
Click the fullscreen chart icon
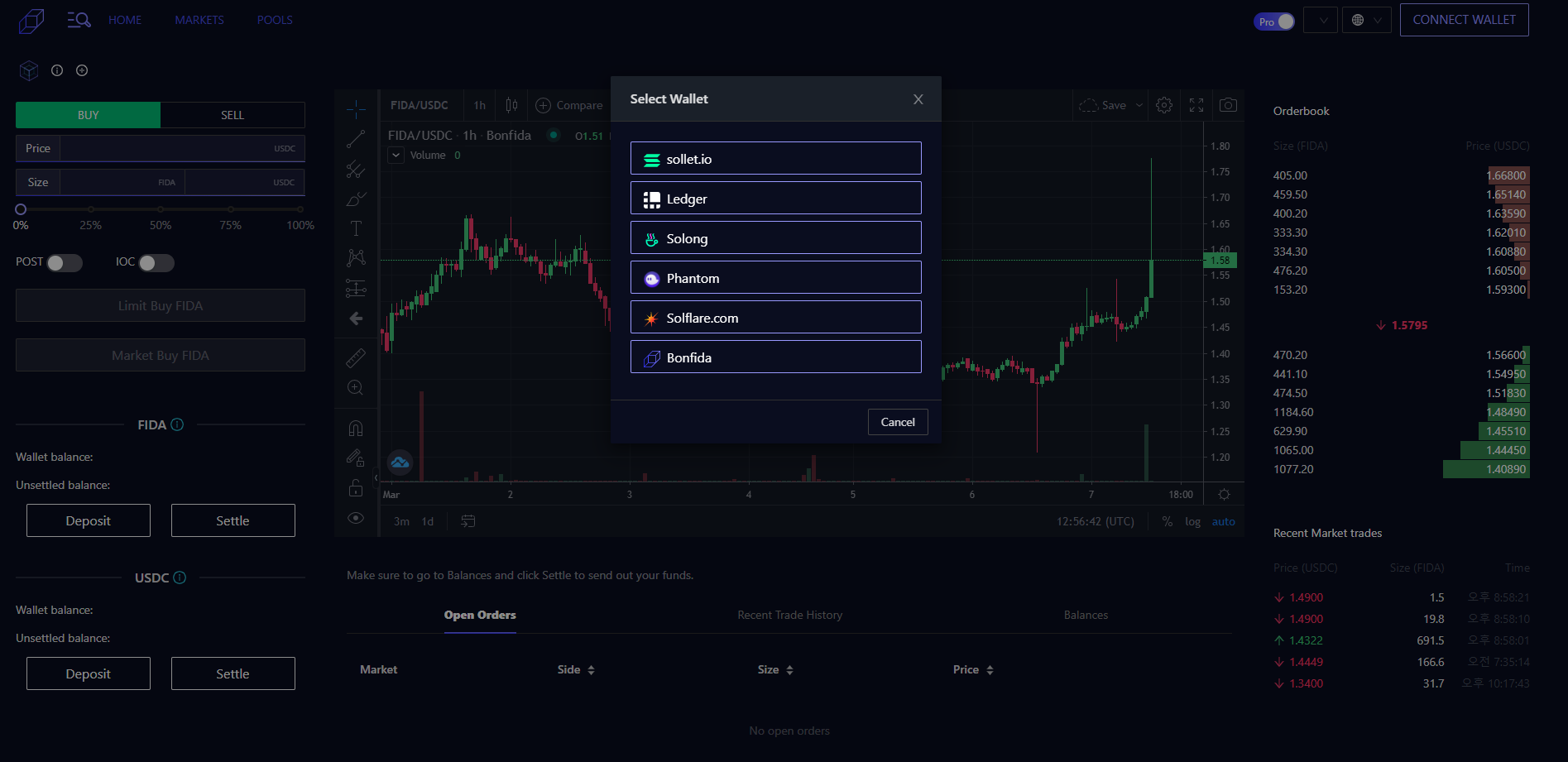coord(1196,105)
